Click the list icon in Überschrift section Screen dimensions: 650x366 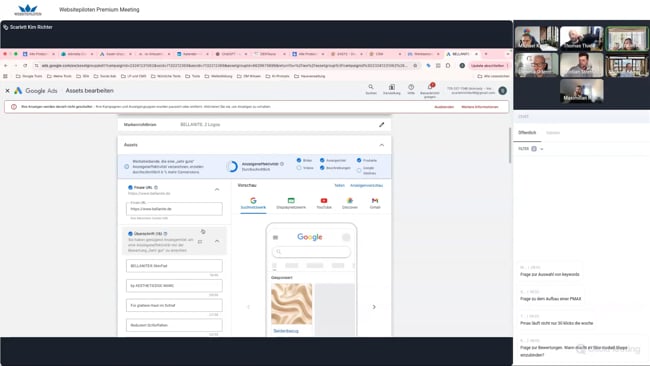(200, 242)
